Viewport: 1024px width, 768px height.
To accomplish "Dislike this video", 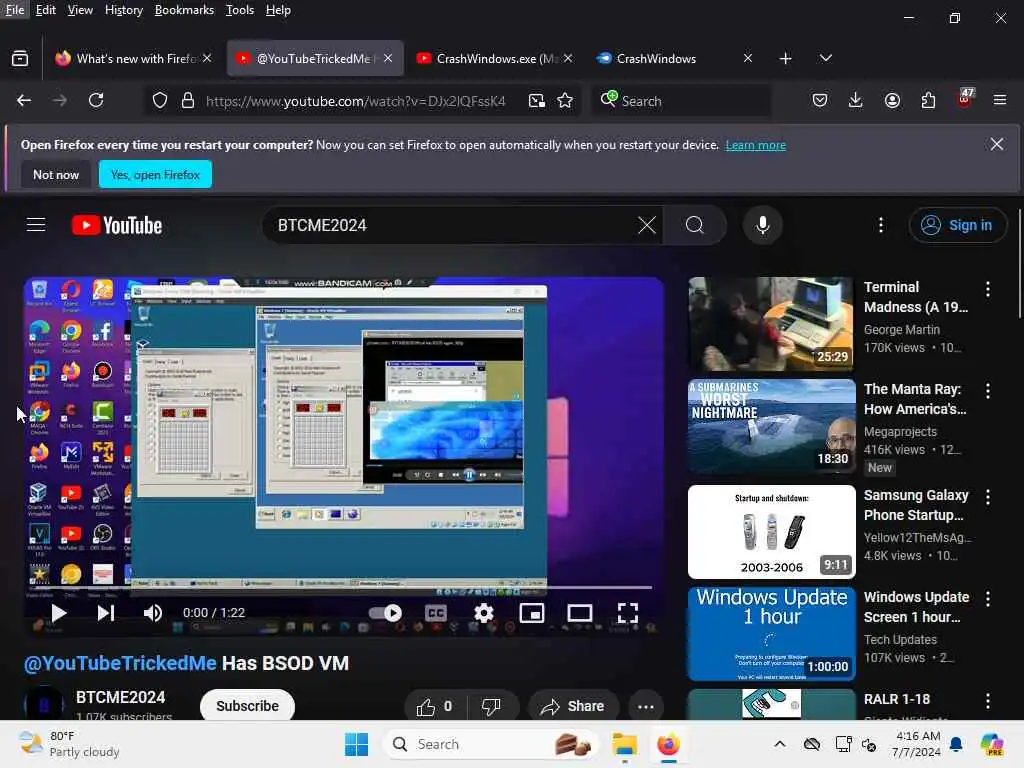I will point(491,706).
